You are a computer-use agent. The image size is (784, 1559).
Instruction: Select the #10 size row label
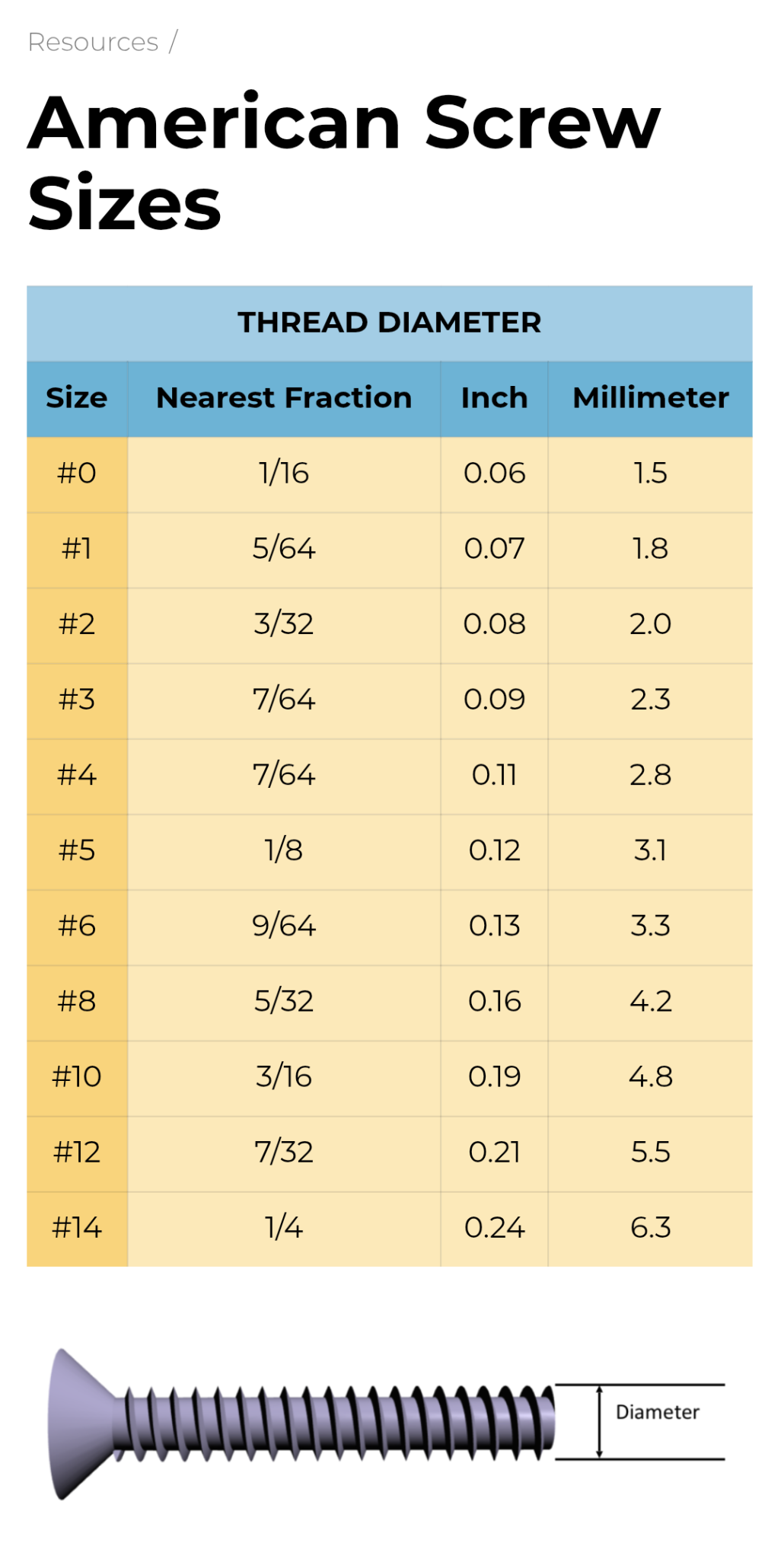77,1076
